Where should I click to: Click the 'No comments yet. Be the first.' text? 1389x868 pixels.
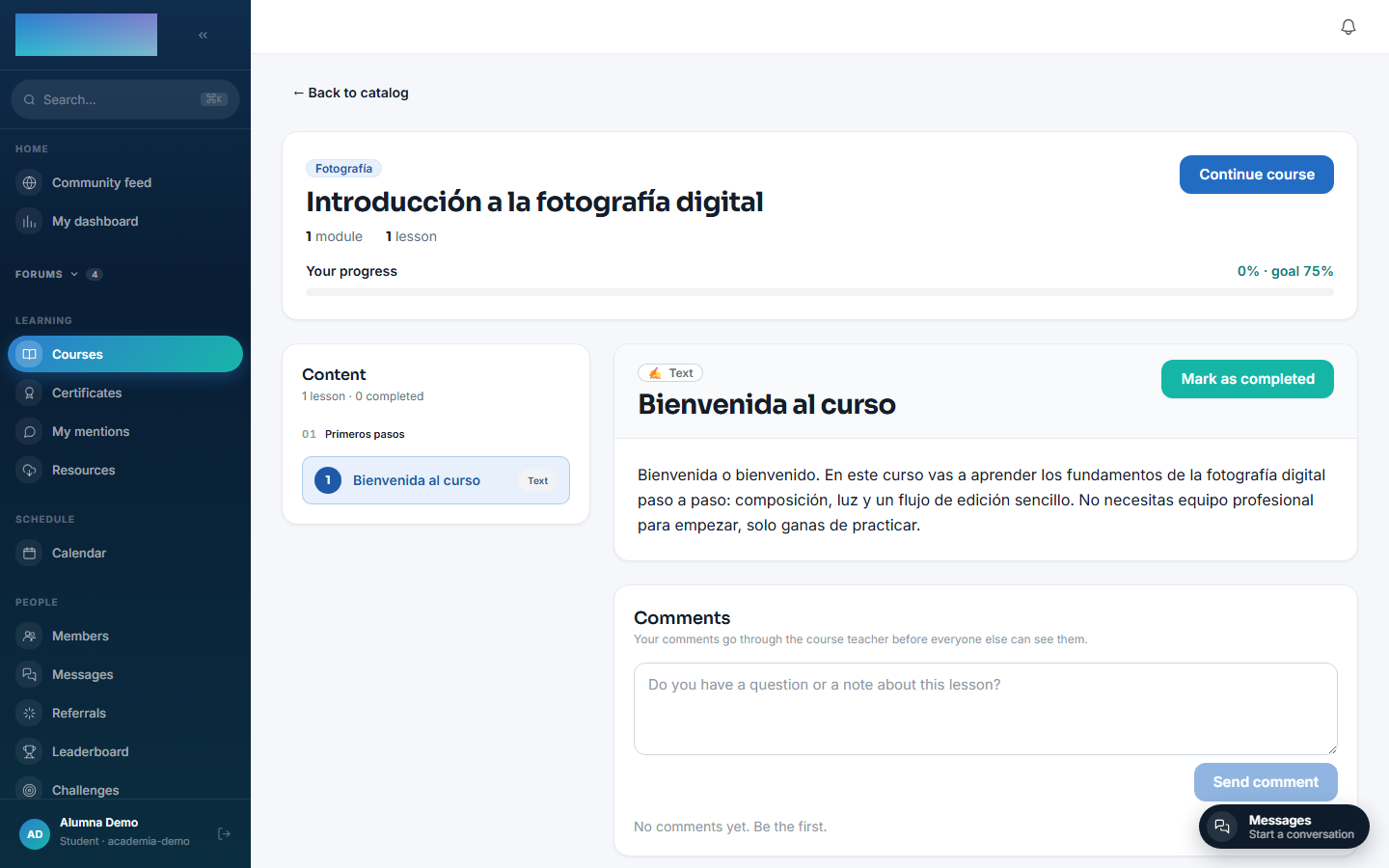[x=730, y=827]
